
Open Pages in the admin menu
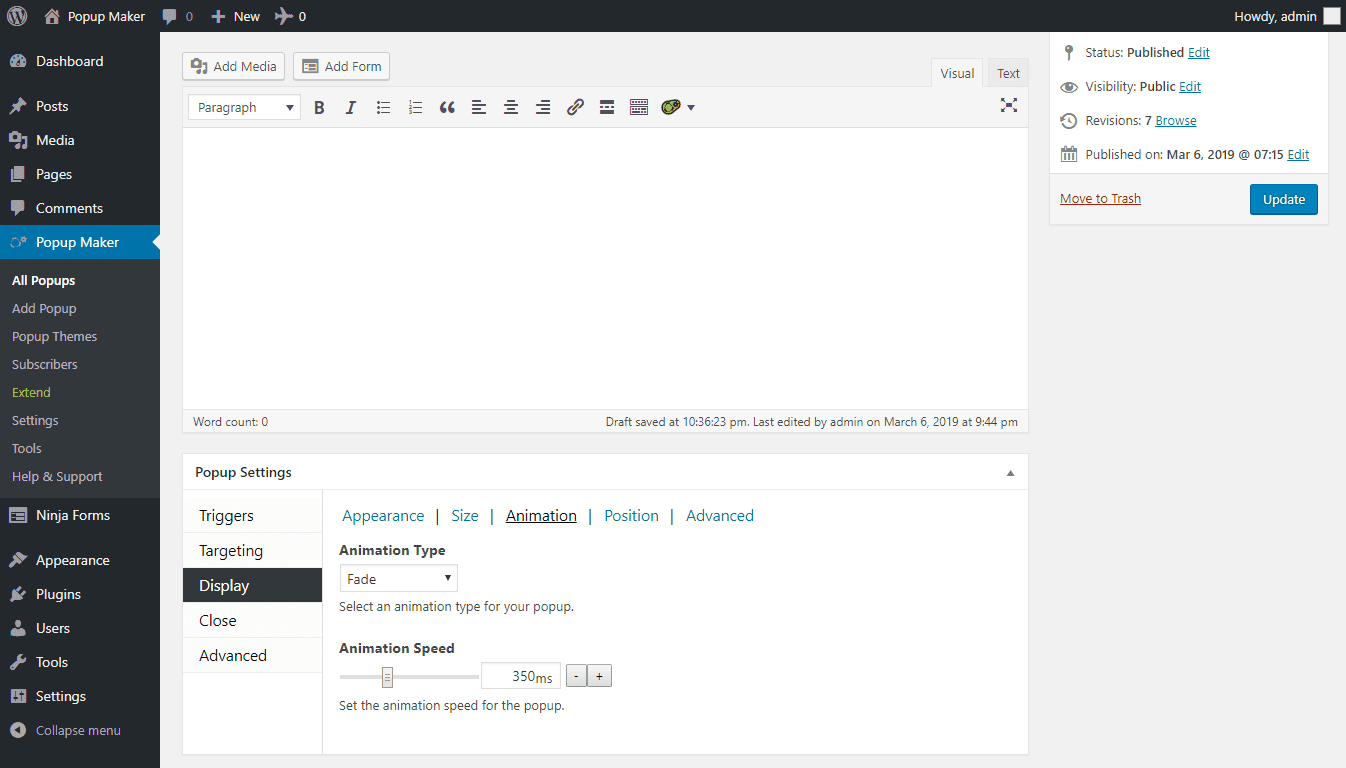(80, 174)
